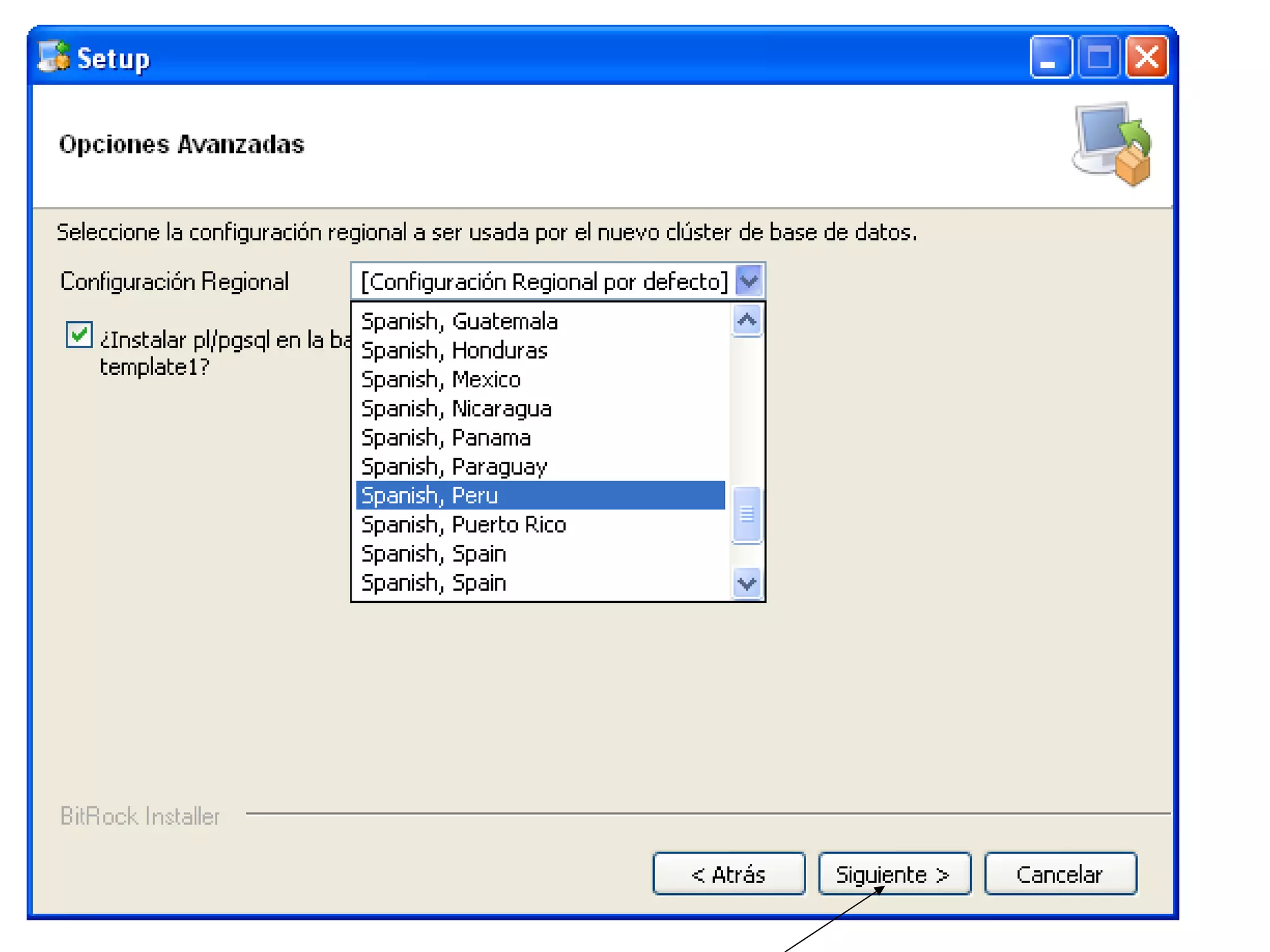The width and height of the screenshot is (1270, 952).
Task: Click the Configuración Regional combo box field
Action: [x=543, y=281]
